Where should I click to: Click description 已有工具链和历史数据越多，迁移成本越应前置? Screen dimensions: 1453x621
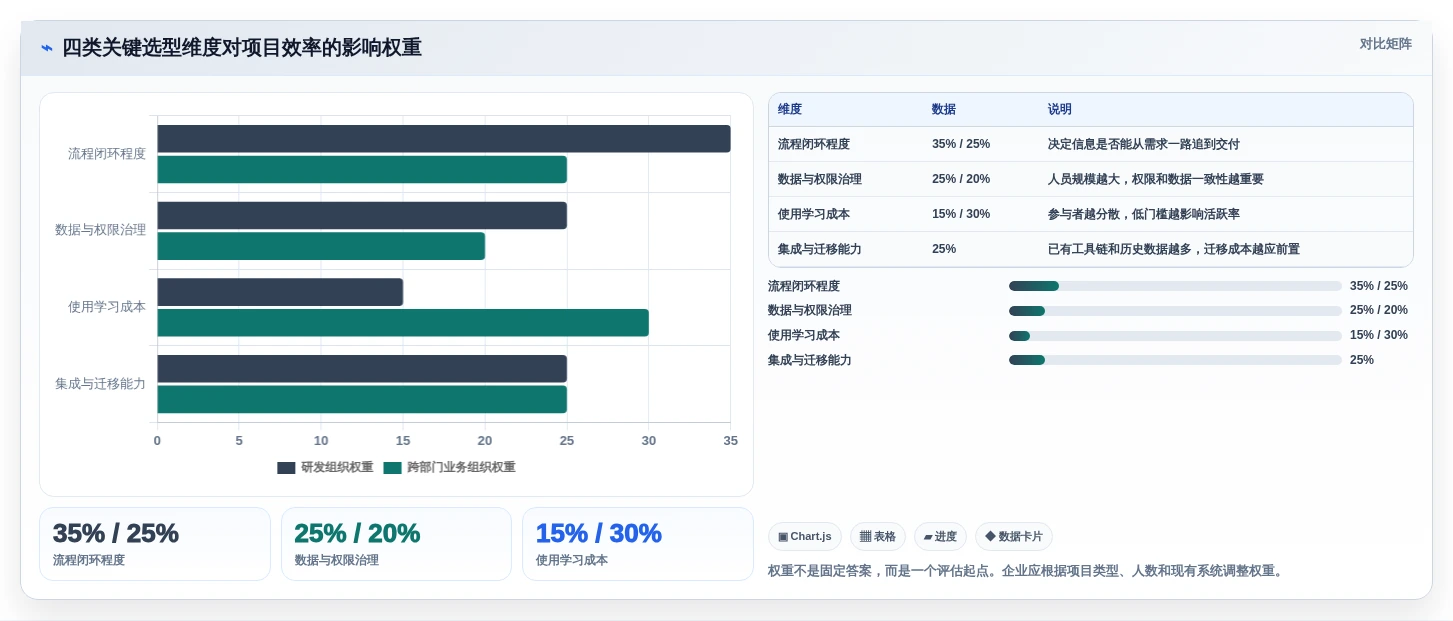(x=1174, y=249)
